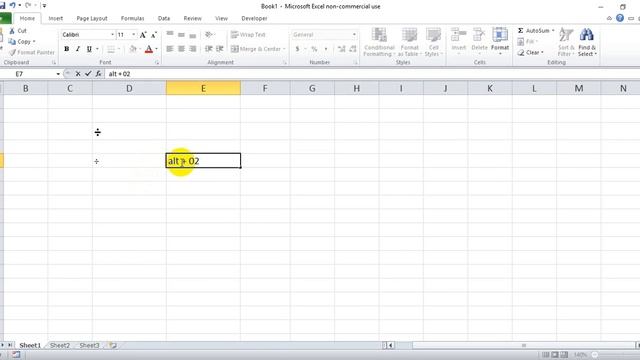
Task: Click the Grow Font icon
Action: 143,35
